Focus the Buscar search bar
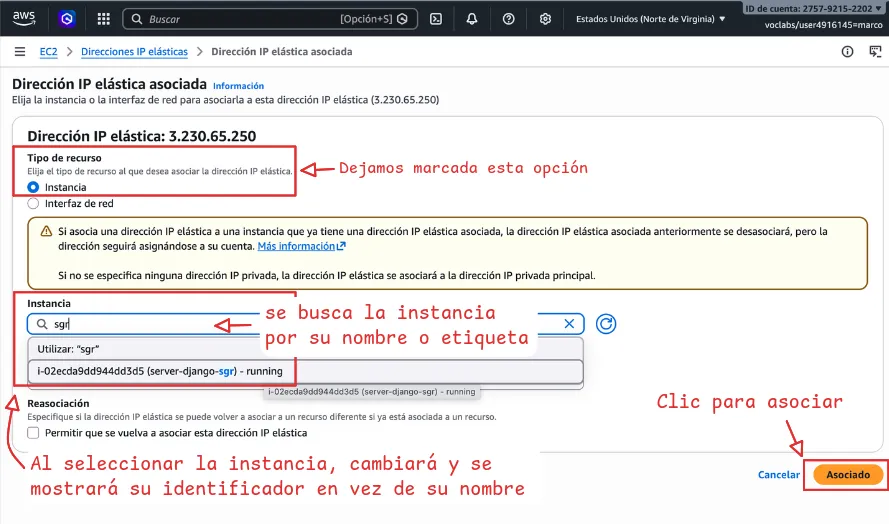This screenshot has height=524, width=889. coord(270,19)
